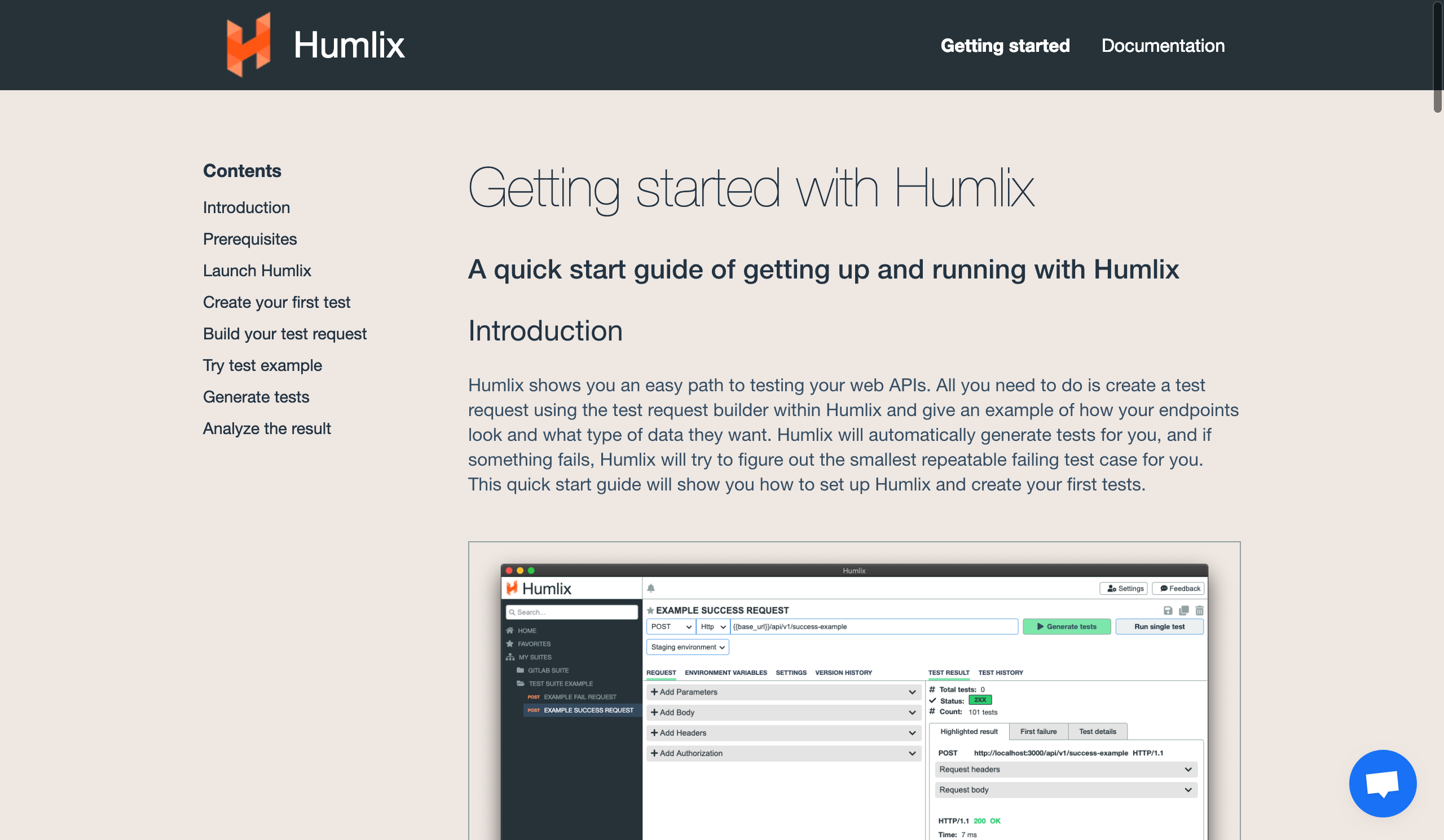Click the Run single test button
Viewport: 1444px width, 840px height.
pyautogui.click(x=1159, y=627)
